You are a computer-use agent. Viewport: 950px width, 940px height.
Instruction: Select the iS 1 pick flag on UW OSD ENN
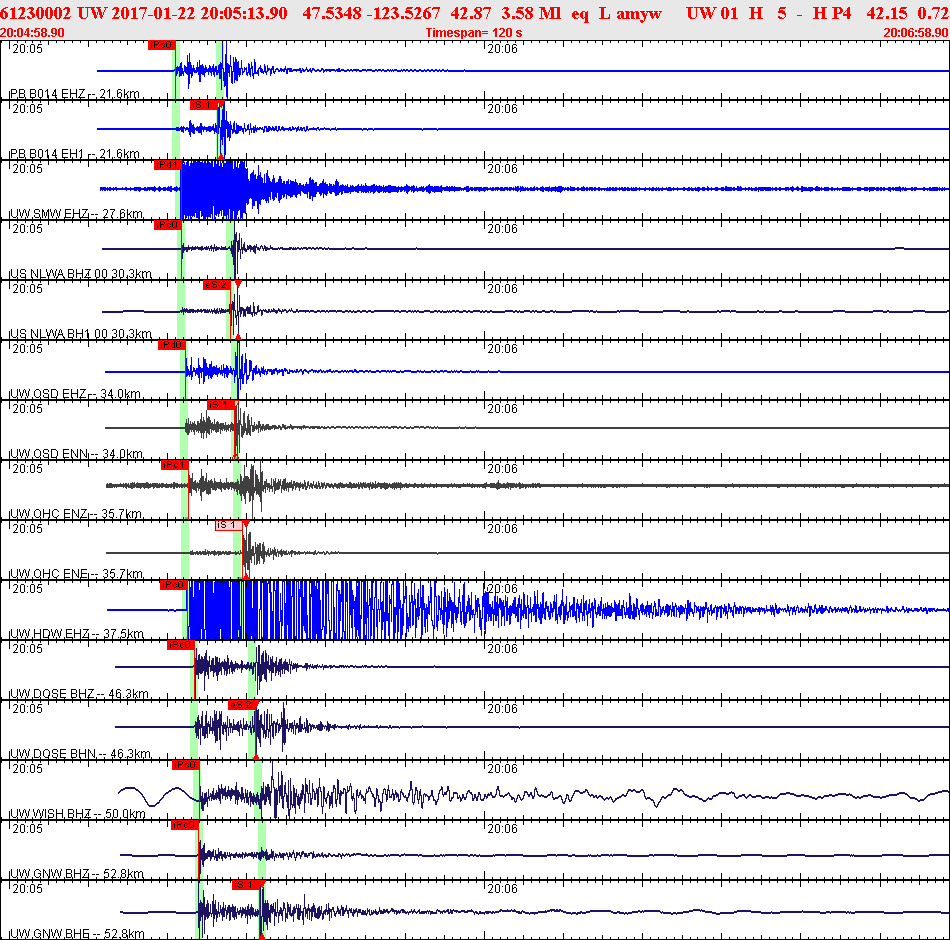(x=220, y=405)
